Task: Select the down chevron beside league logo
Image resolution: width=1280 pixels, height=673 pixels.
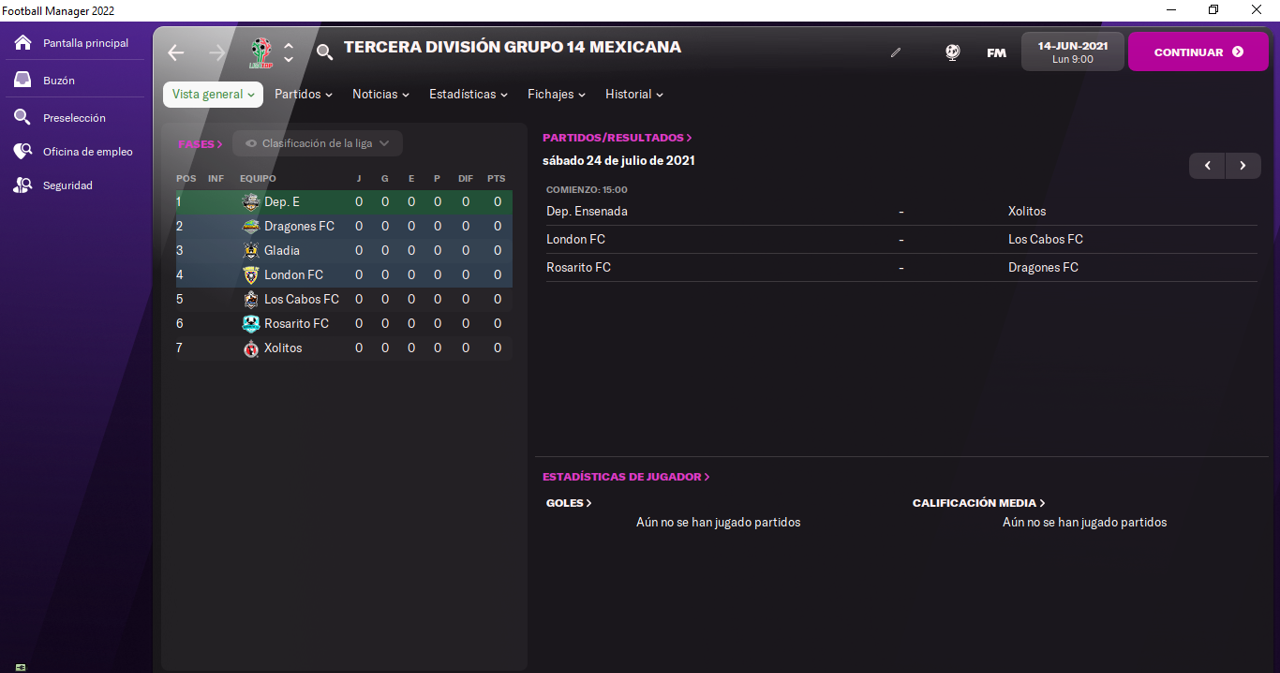Action: click(x=289, y=59)
